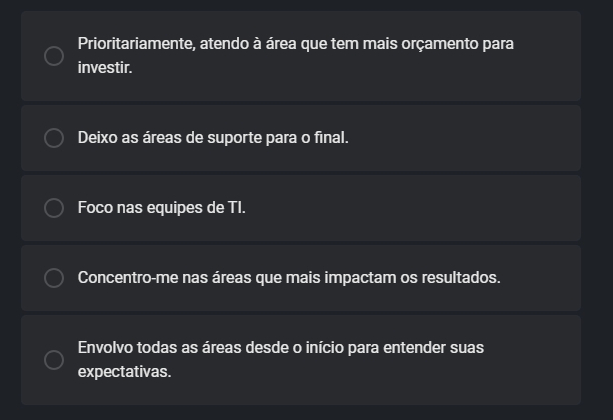Click the word 'início' in the fifth option
Image resolution: width=613 pixels, height=420 pixels.
324,348
